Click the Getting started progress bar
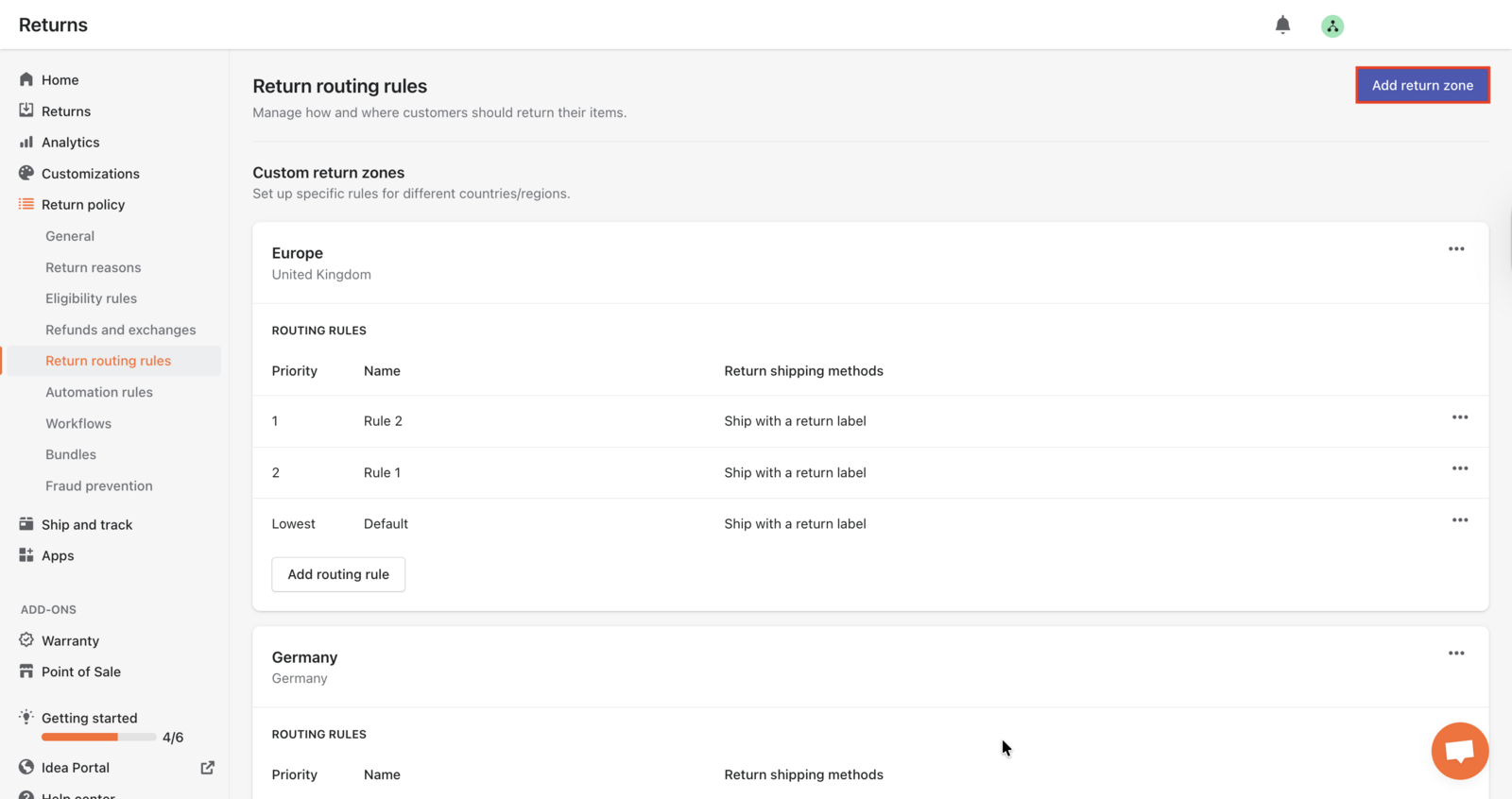The height and width of the screenshot is (799, 1512). [99, 737]
